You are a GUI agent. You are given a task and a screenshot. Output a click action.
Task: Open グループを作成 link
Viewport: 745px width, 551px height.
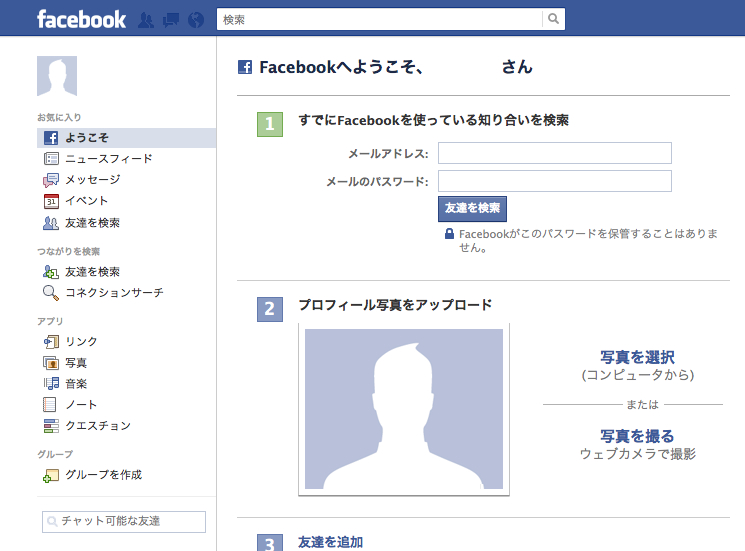pyautogui.click(x=103, y=475)
